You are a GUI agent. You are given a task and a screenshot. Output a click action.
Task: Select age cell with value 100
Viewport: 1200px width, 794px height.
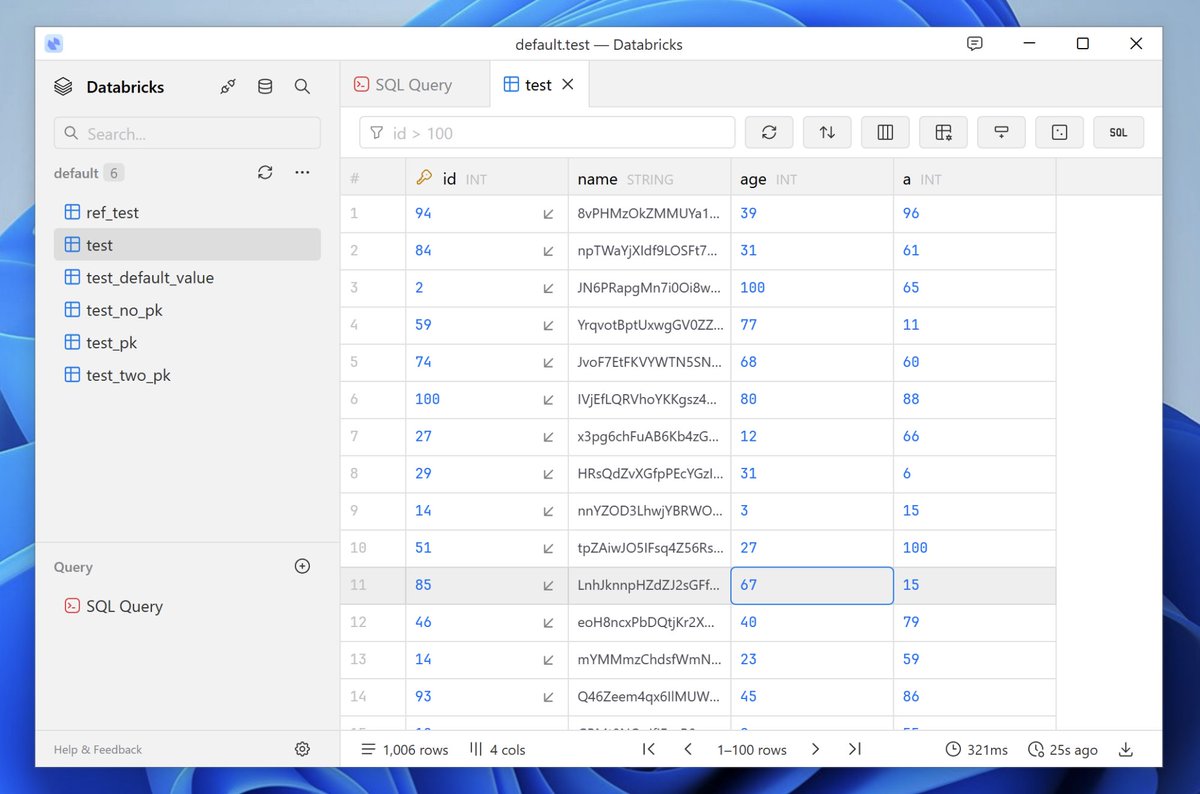pyautogui.click(x=812, y=287)
